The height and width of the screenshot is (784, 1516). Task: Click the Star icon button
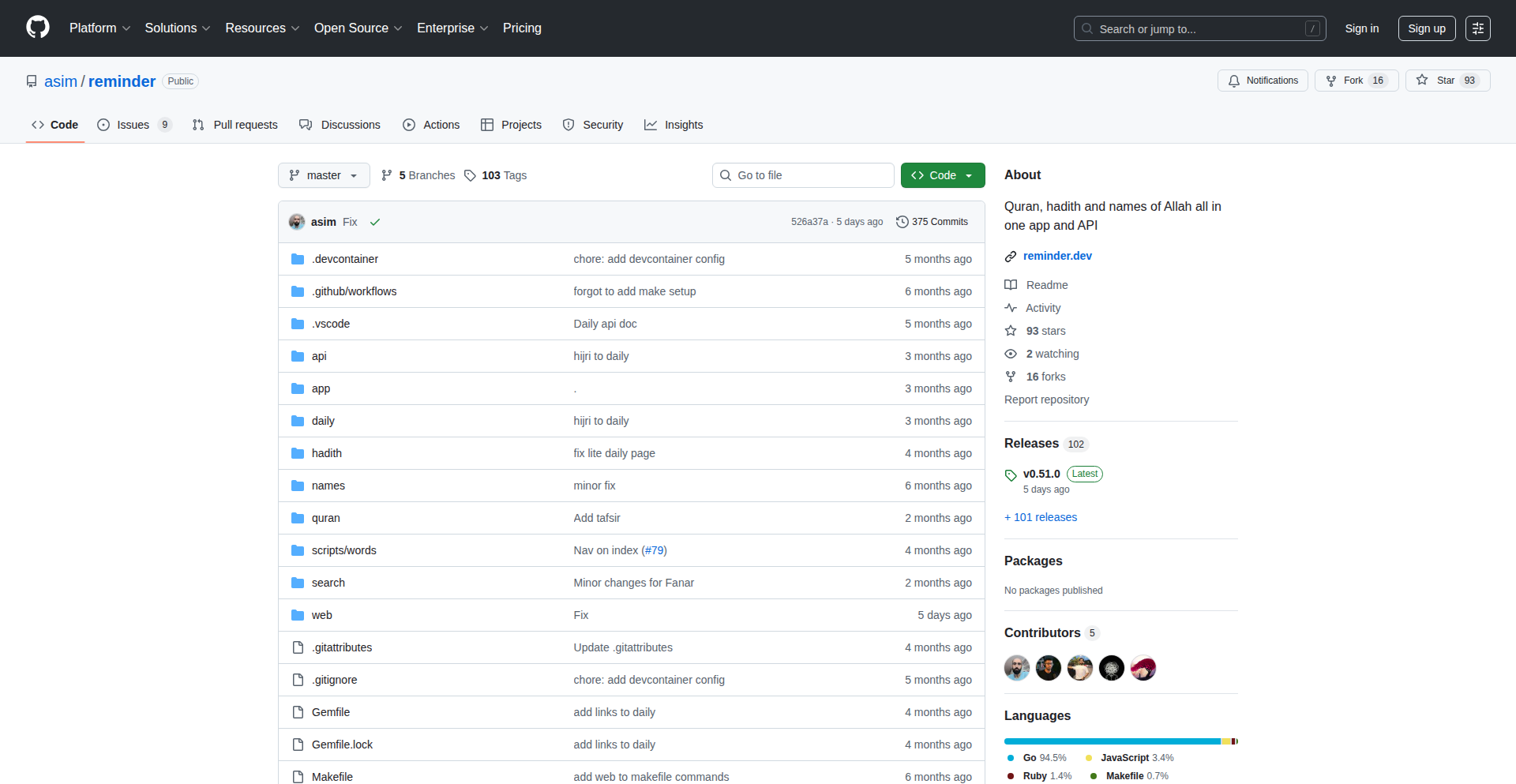point(1422,81)
